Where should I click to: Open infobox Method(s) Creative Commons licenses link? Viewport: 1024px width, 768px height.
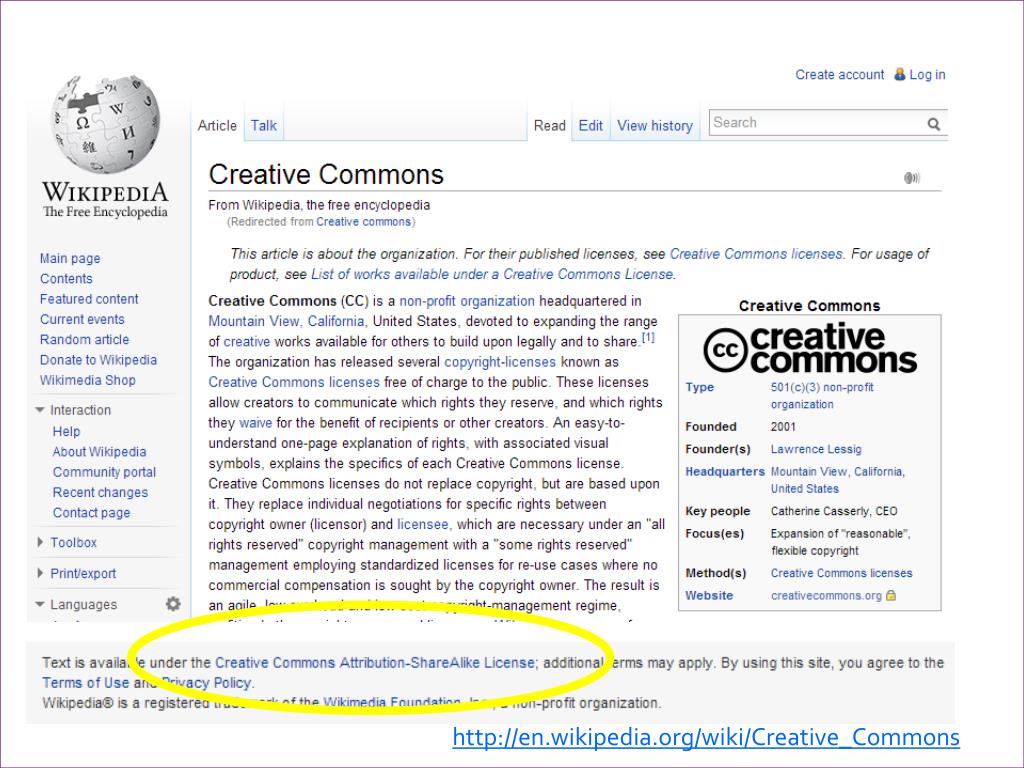coord(841,573)
